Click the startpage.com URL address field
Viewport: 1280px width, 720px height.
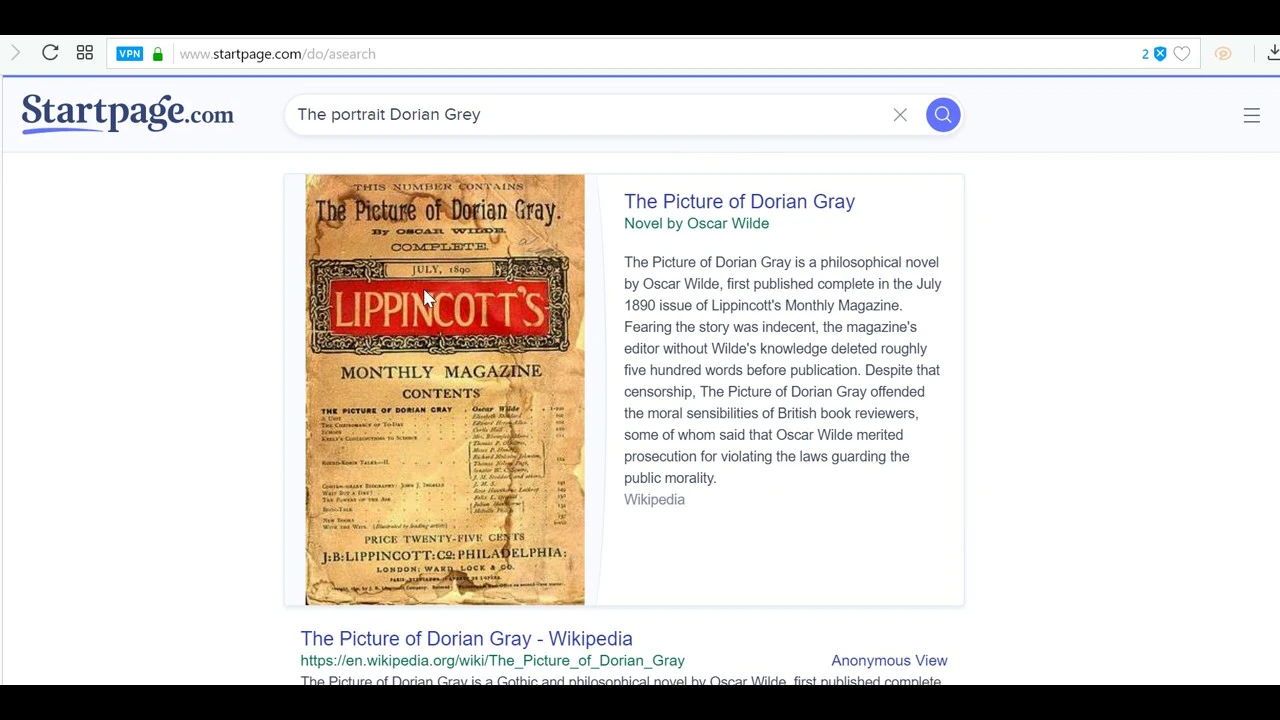pos(277,54)
